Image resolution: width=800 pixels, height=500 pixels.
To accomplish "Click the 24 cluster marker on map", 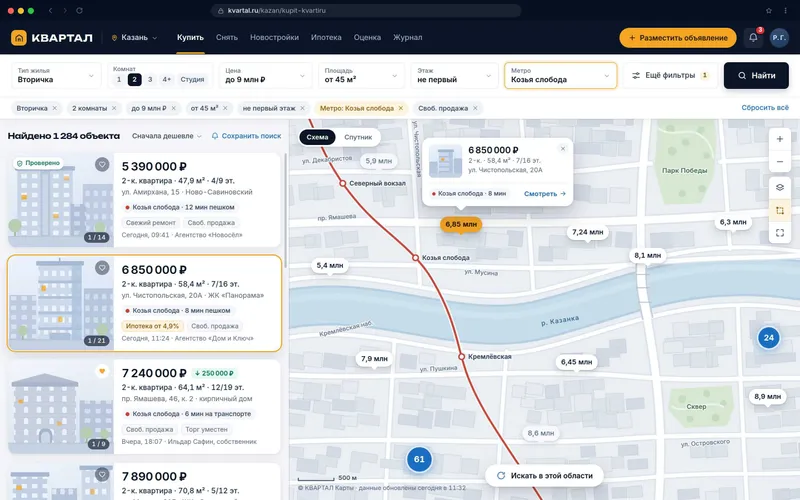I will click(768, 337).
